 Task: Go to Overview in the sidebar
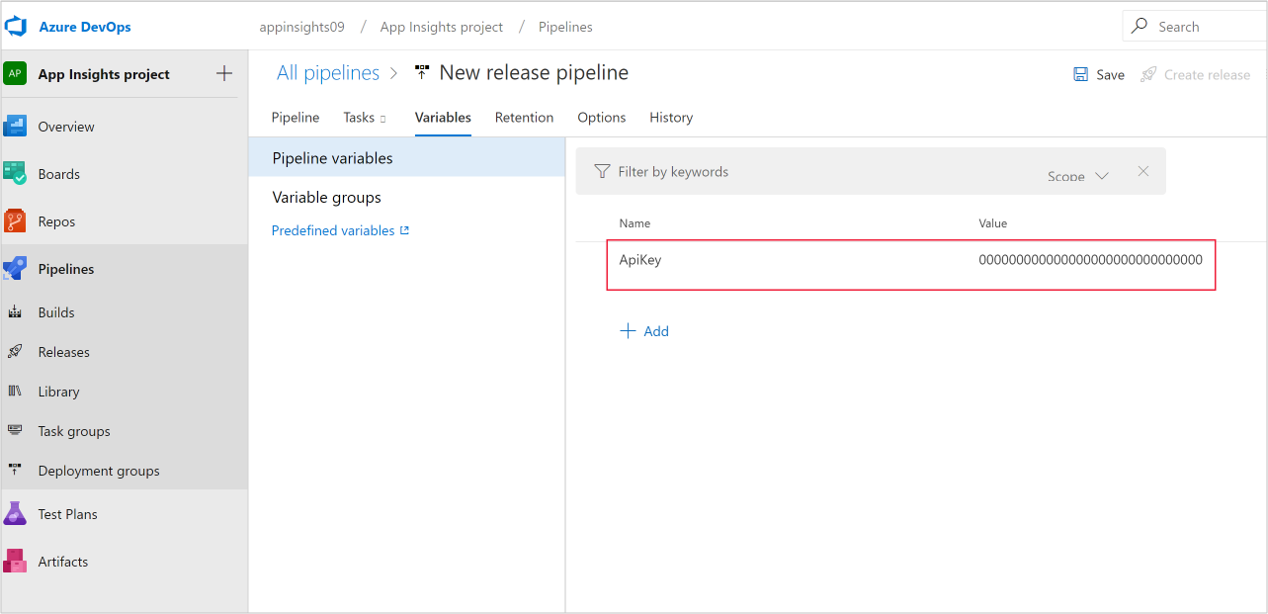[x=66, y=127]
